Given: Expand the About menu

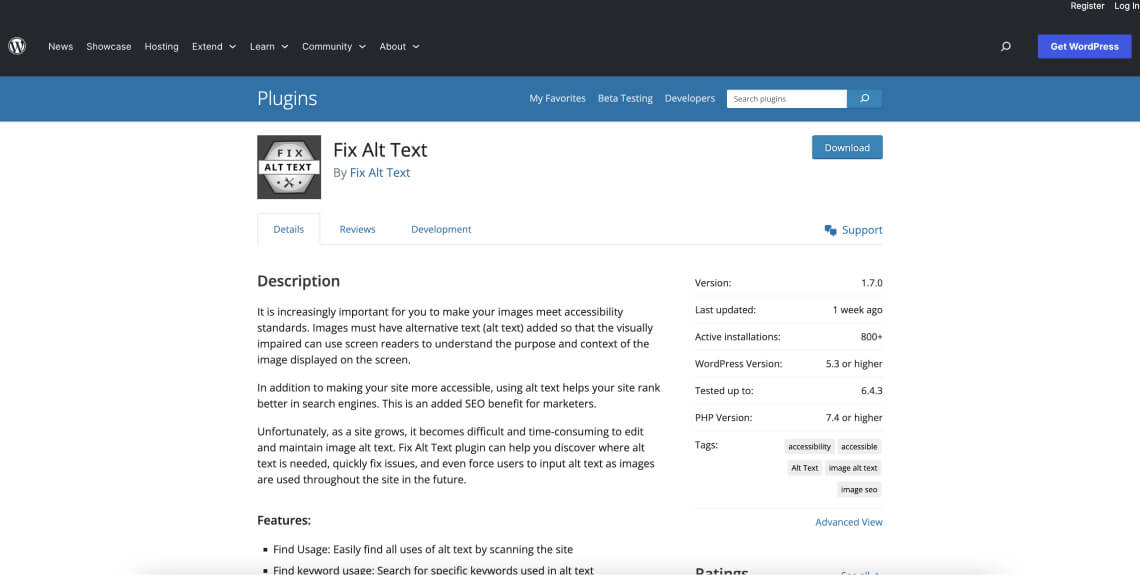Looking at the screenshot, I should tap(399, 46).
